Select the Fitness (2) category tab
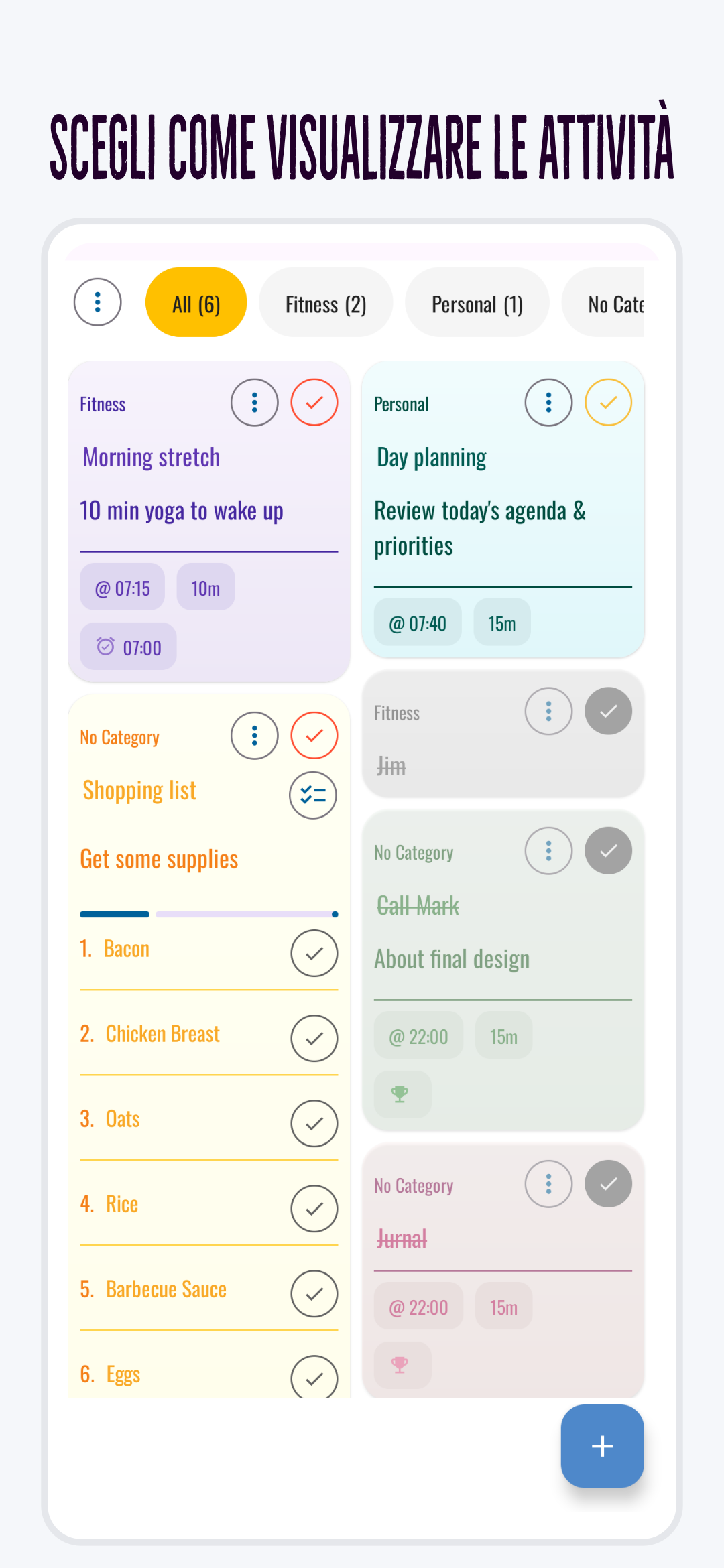This screenshot has height=1568, width=724. coord(326,305)
